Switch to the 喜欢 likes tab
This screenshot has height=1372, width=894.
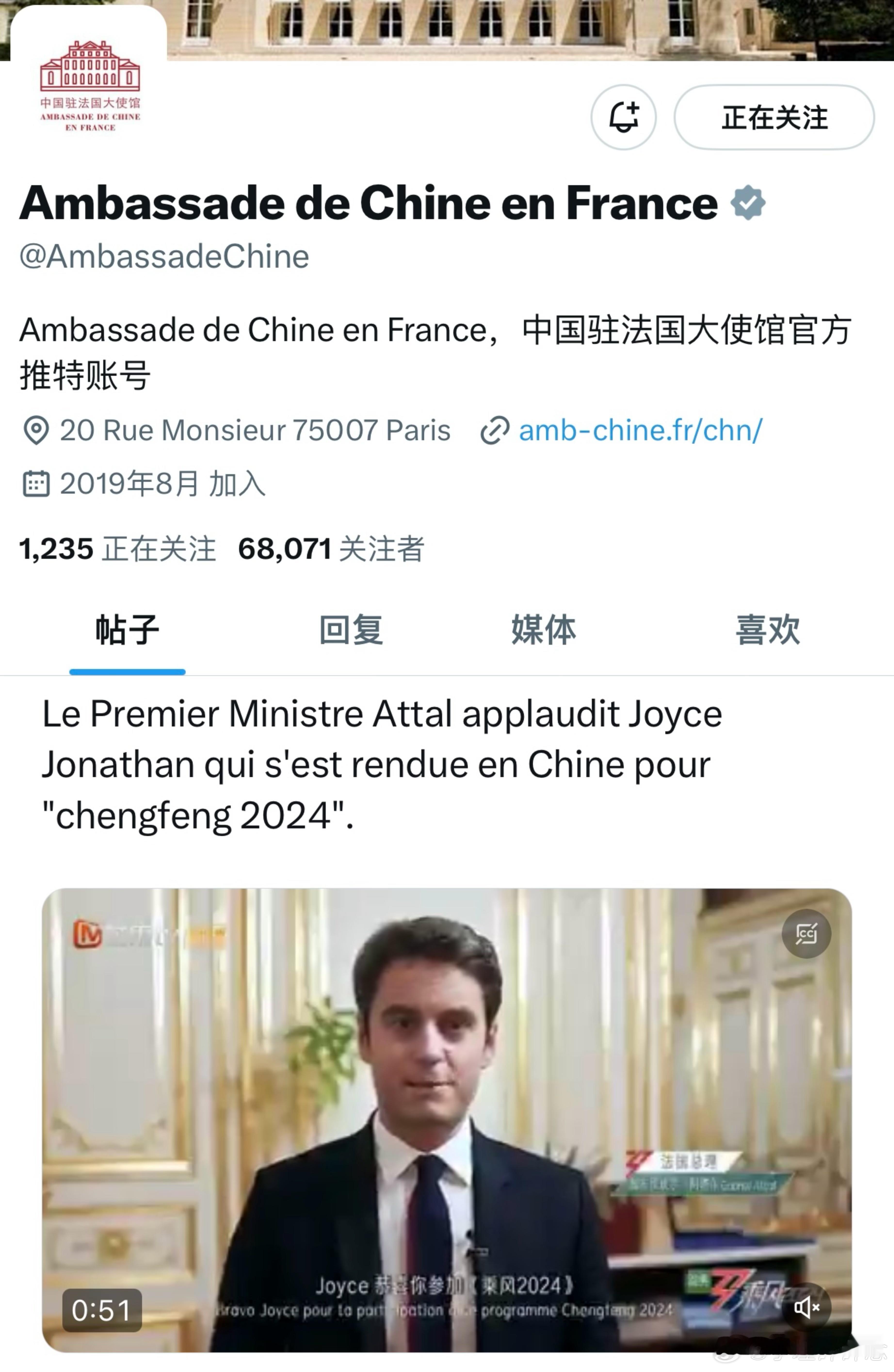pos(768,630)
